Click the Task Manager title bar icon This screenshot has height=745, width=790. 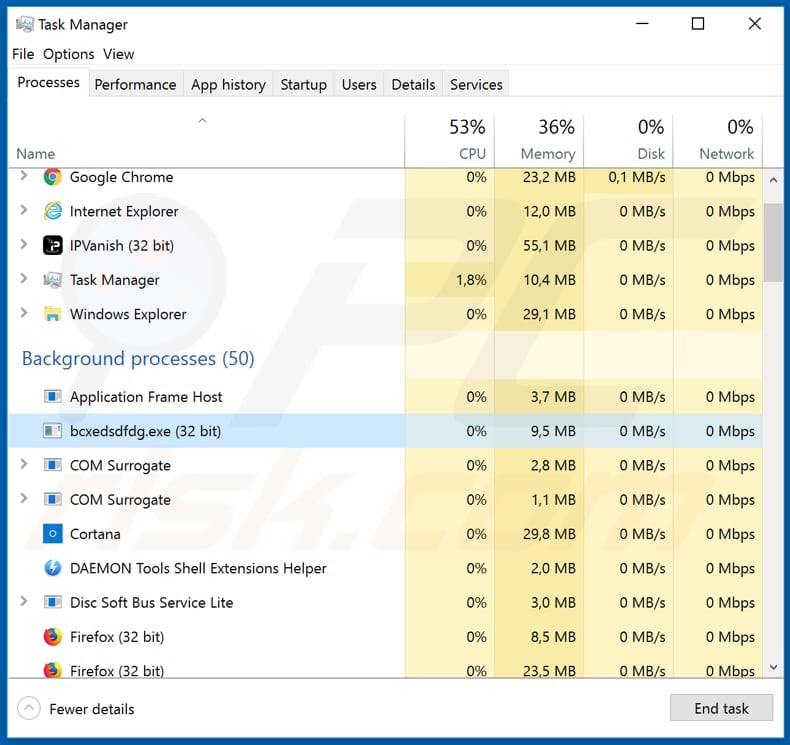click(25, 24)
